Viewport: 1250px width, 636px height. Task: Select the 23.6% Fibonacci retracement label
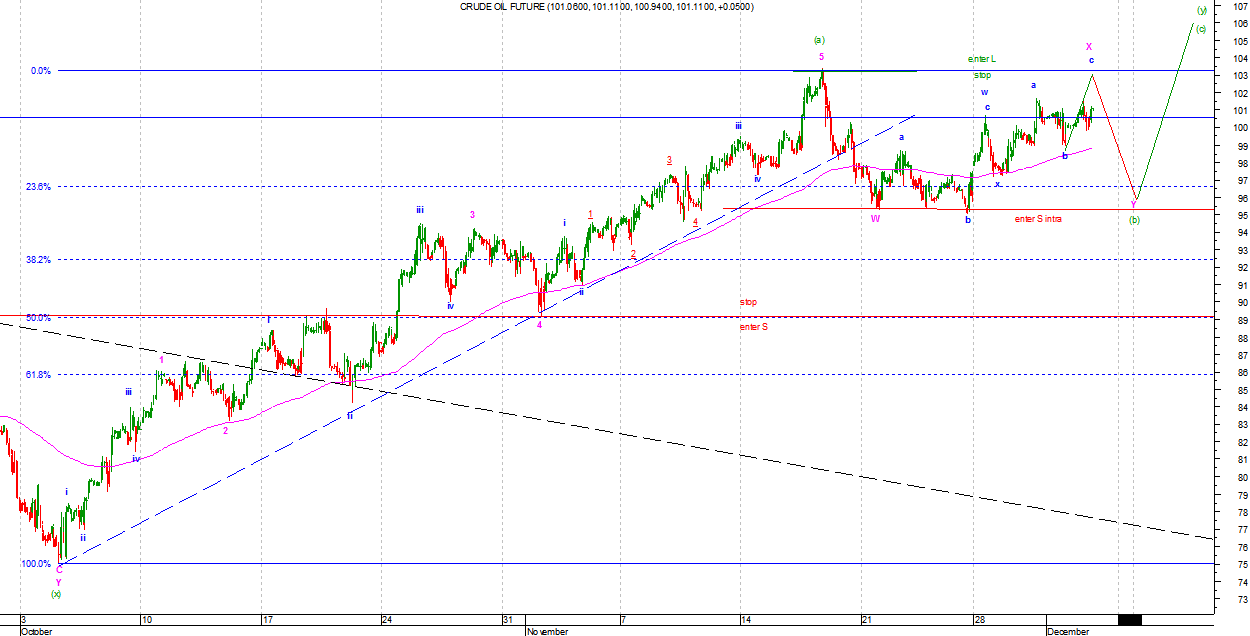coord(39,187)
